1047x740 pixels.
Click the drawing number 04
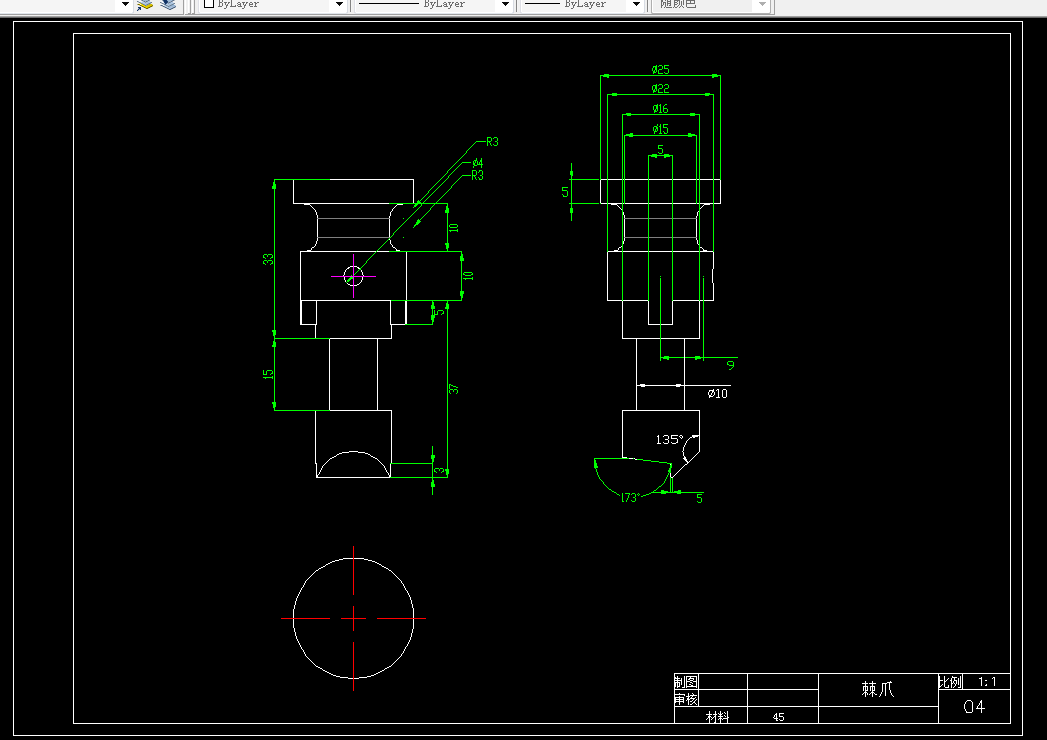(974, 707)
